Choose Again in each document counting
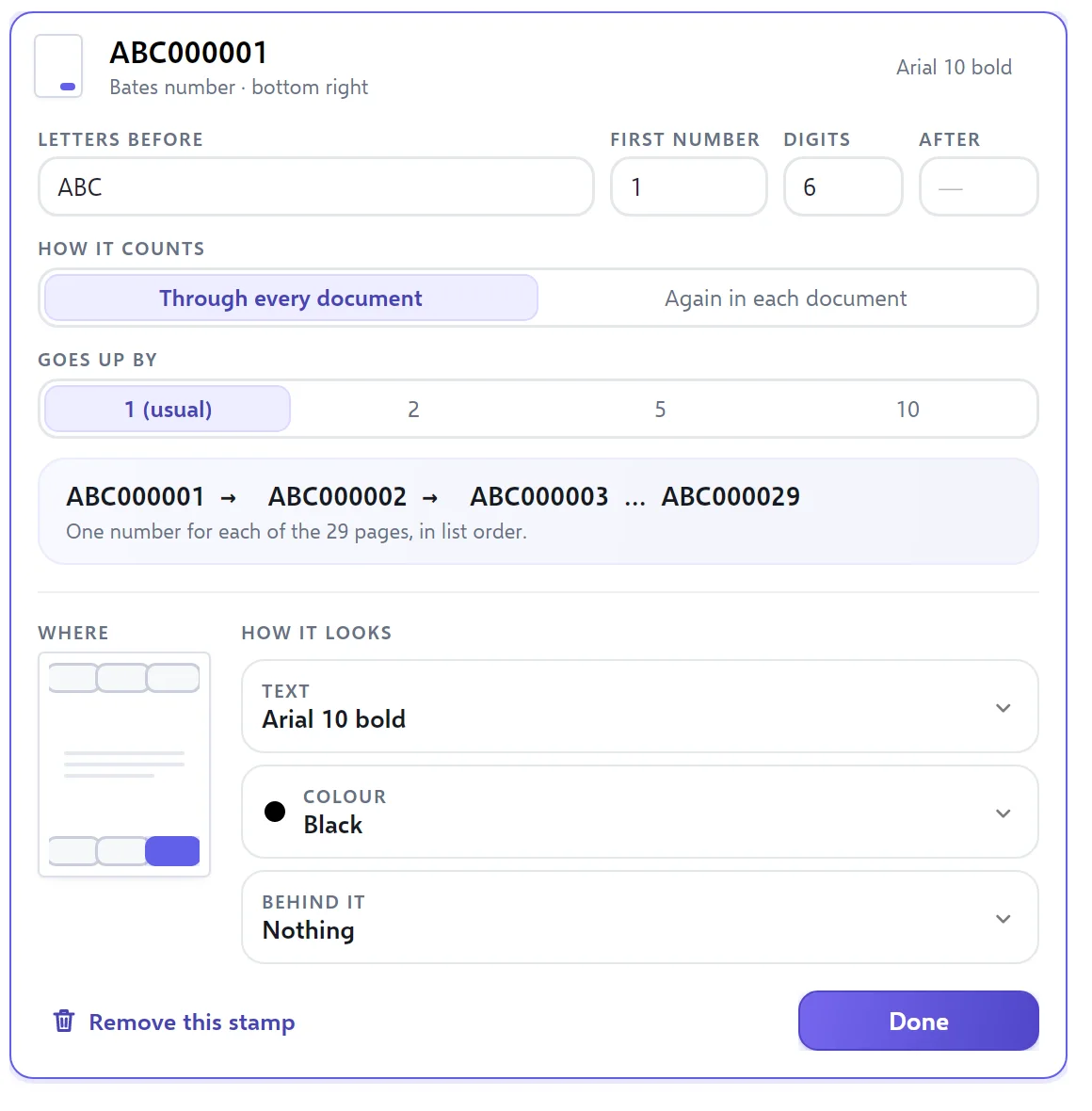The image size is (1092, 1111). click(785, 298)
